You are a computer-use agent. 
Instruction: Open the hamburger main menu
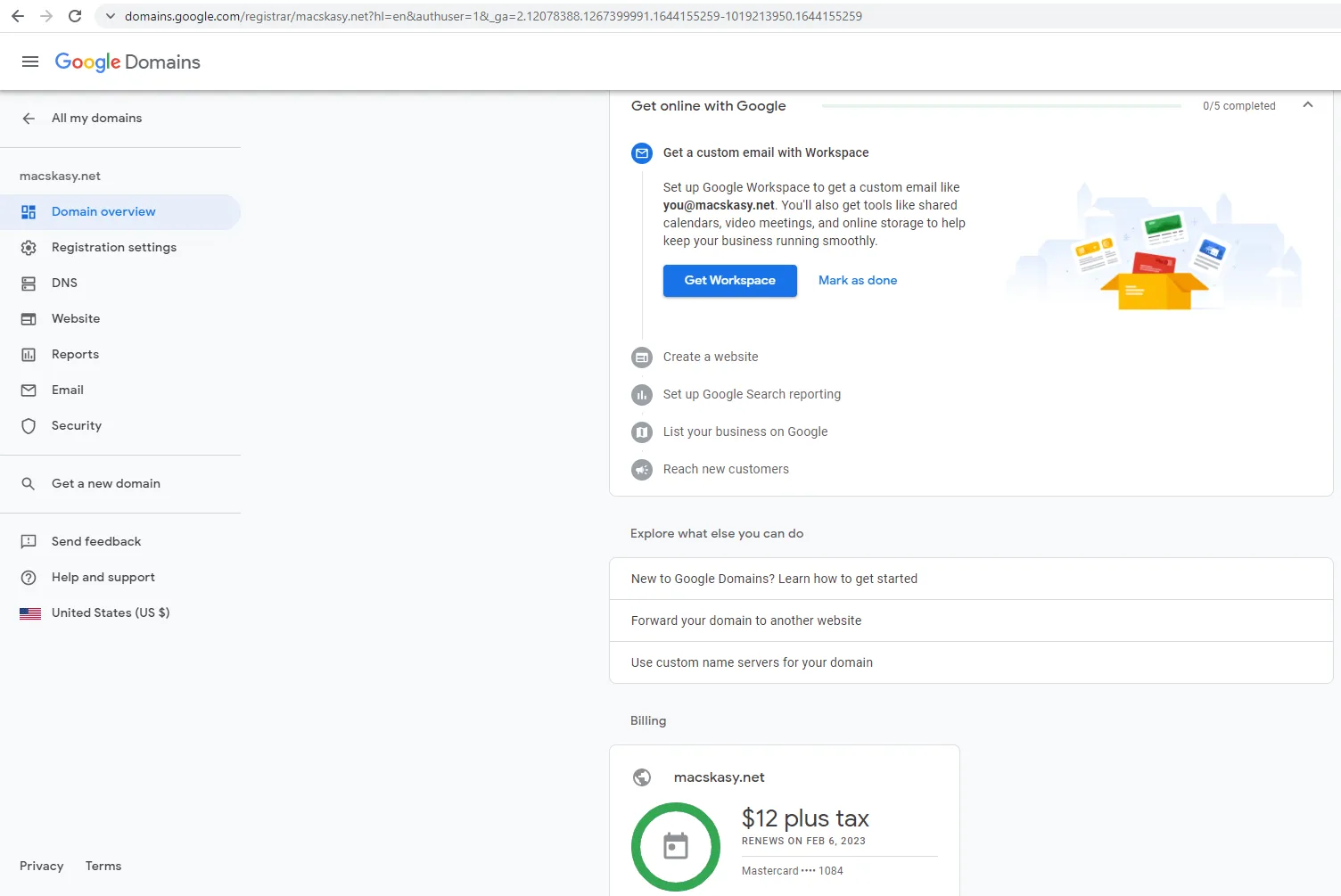pos(30,62)
